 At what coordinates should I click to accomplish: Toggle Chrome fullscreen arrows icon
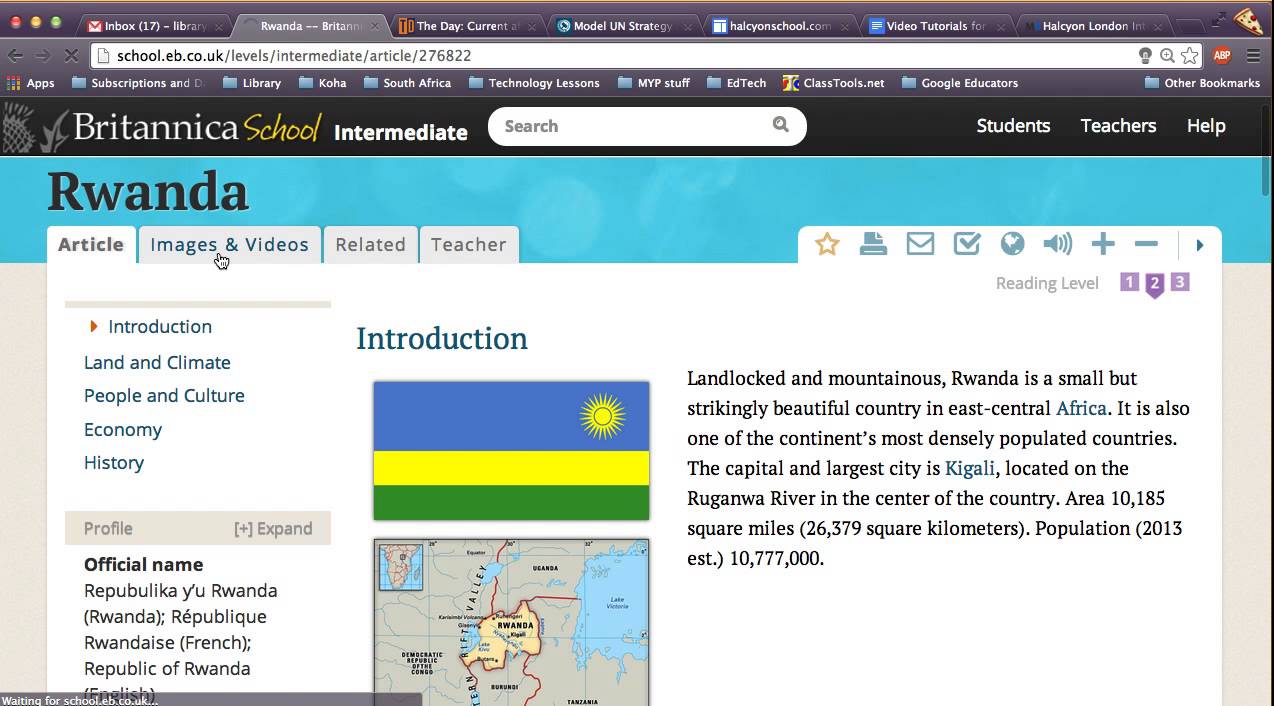(x=1218, y=19)
